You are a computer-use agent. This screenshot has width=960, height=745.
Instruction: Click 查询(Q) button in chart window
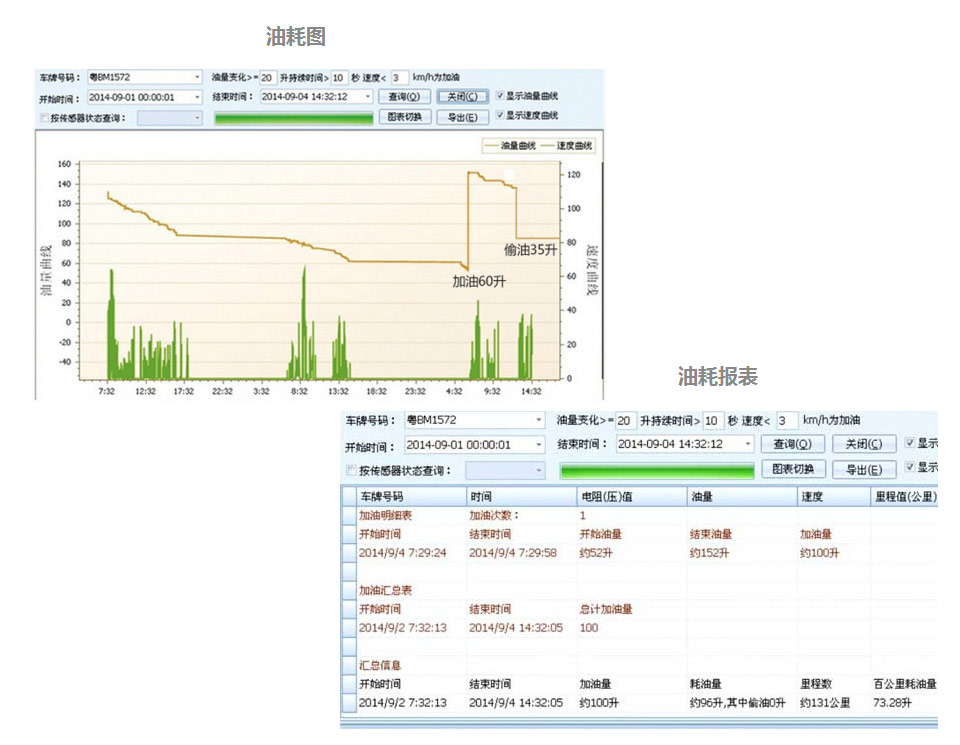(405, 97)
